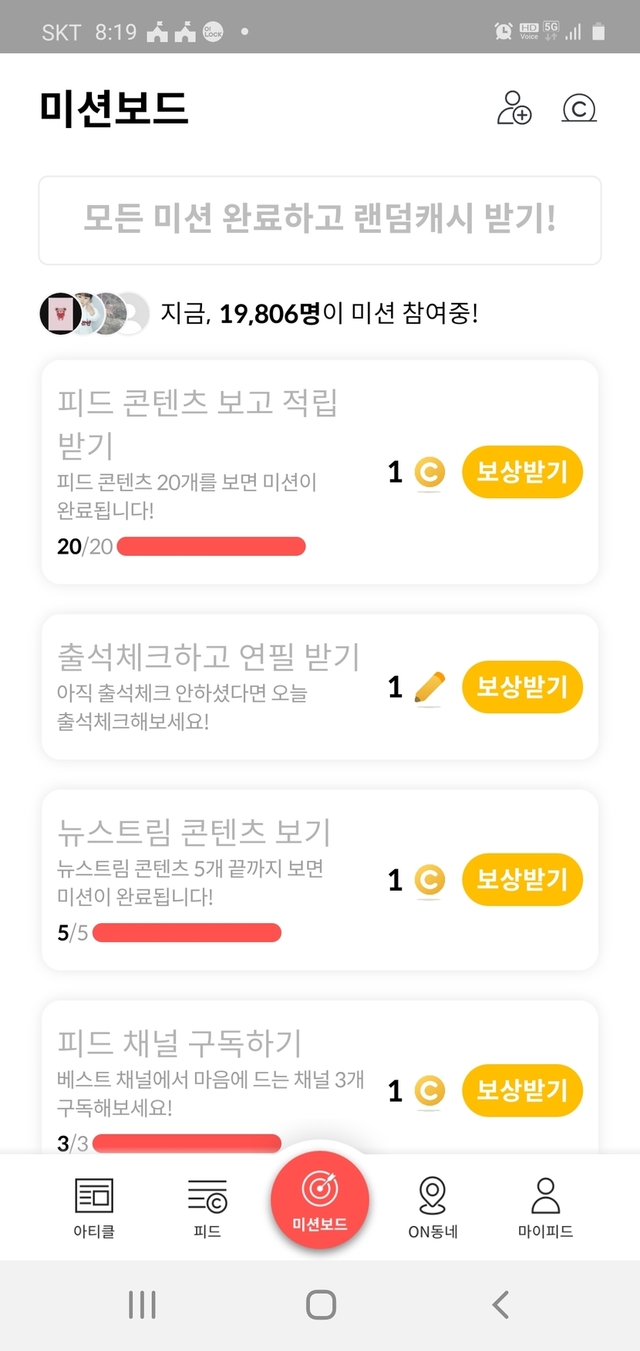Tap the participant avatars thumbnail group

point(94,314)
